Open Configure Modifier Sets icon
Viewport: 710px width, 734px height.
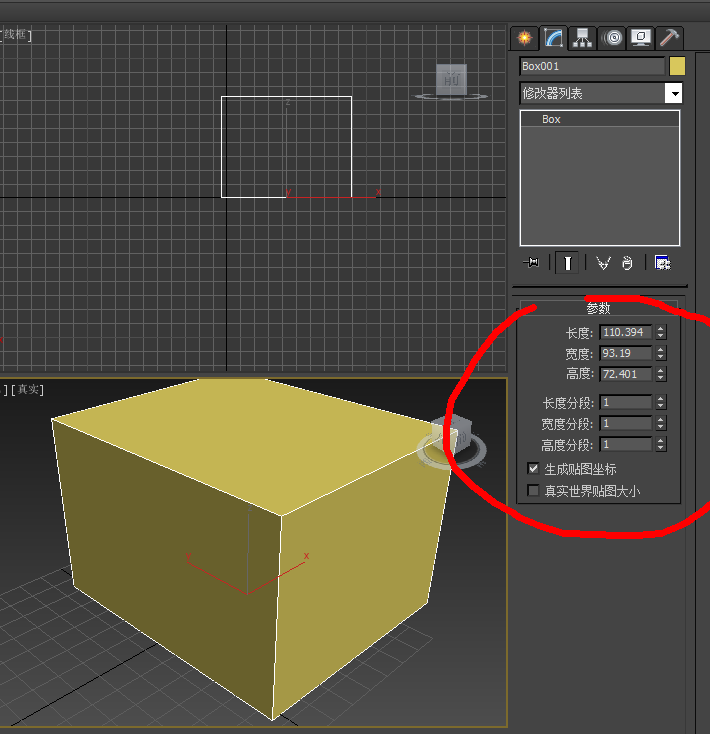coord(662,263)
